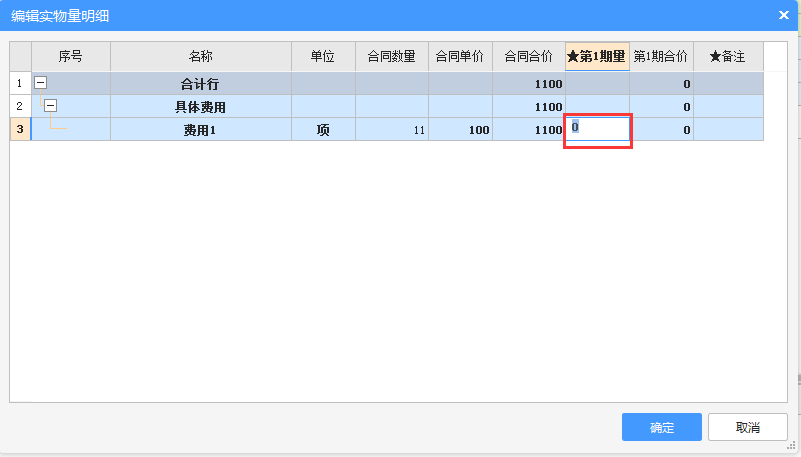This screenshot has height=457, width=801.
Task: Click the 取消 button
Action: pos(747,427)
